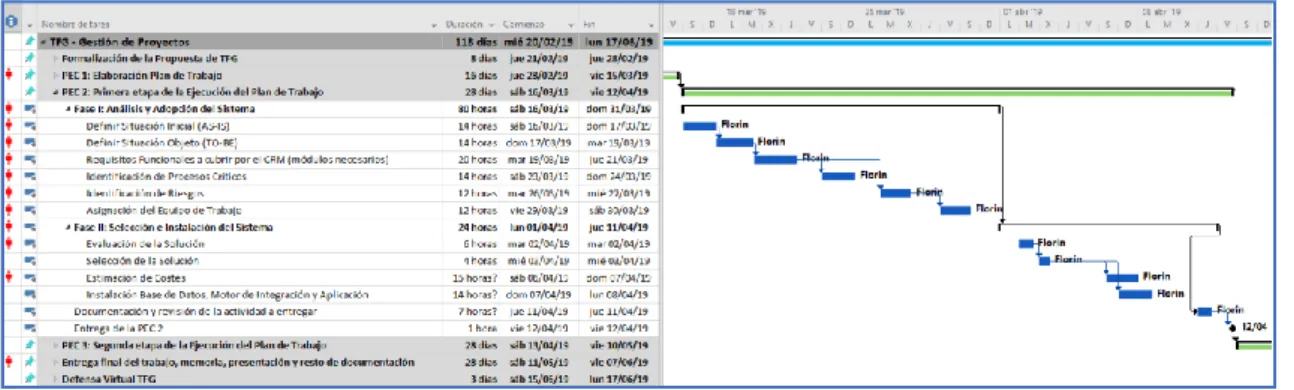Collapse PEC 2: Primera etapa de la Ejecución

pyautogui.click(x=56, y=92)
